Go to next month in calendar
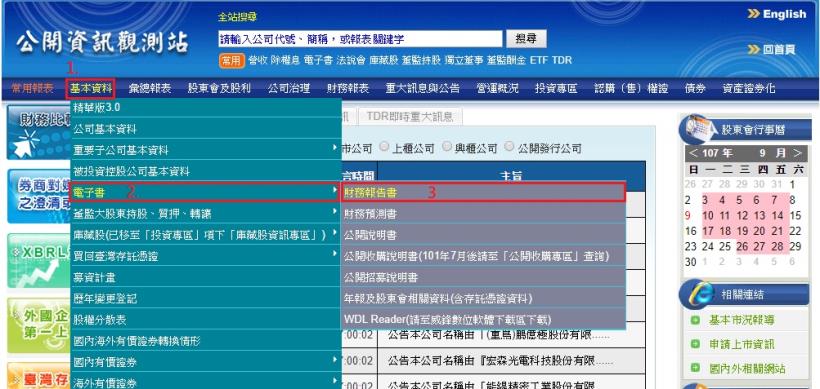 coord(798,153)
